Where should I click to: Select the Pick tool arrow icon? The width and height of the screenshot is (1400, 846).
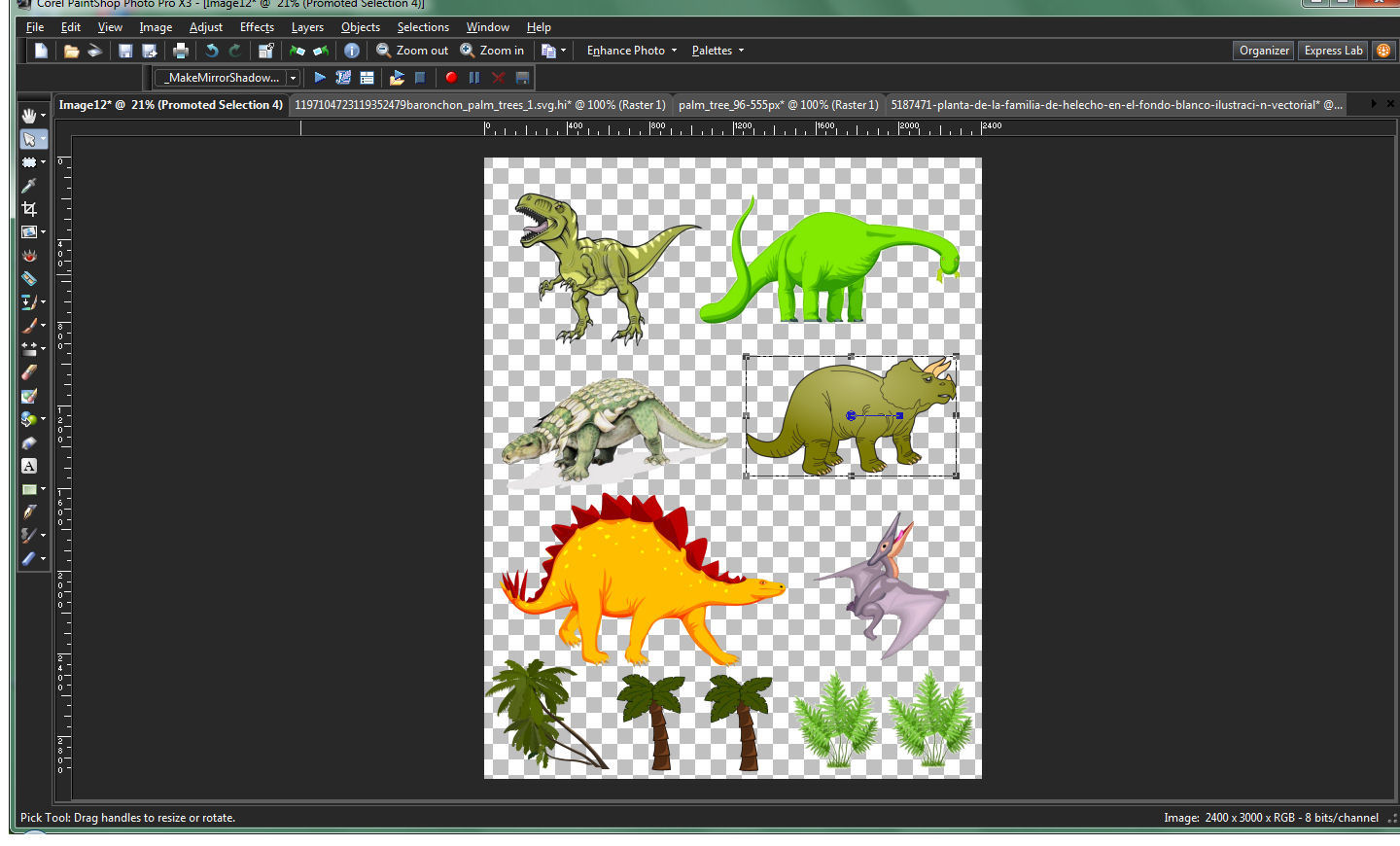(29, 139)
